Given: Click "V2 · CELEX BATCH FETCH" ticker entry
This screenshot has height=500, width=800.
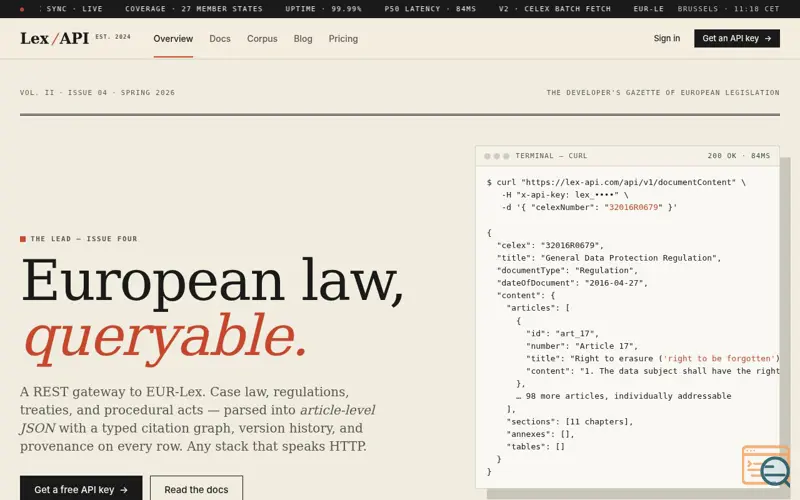Looking at the screenshot, I should pos(555,9).
